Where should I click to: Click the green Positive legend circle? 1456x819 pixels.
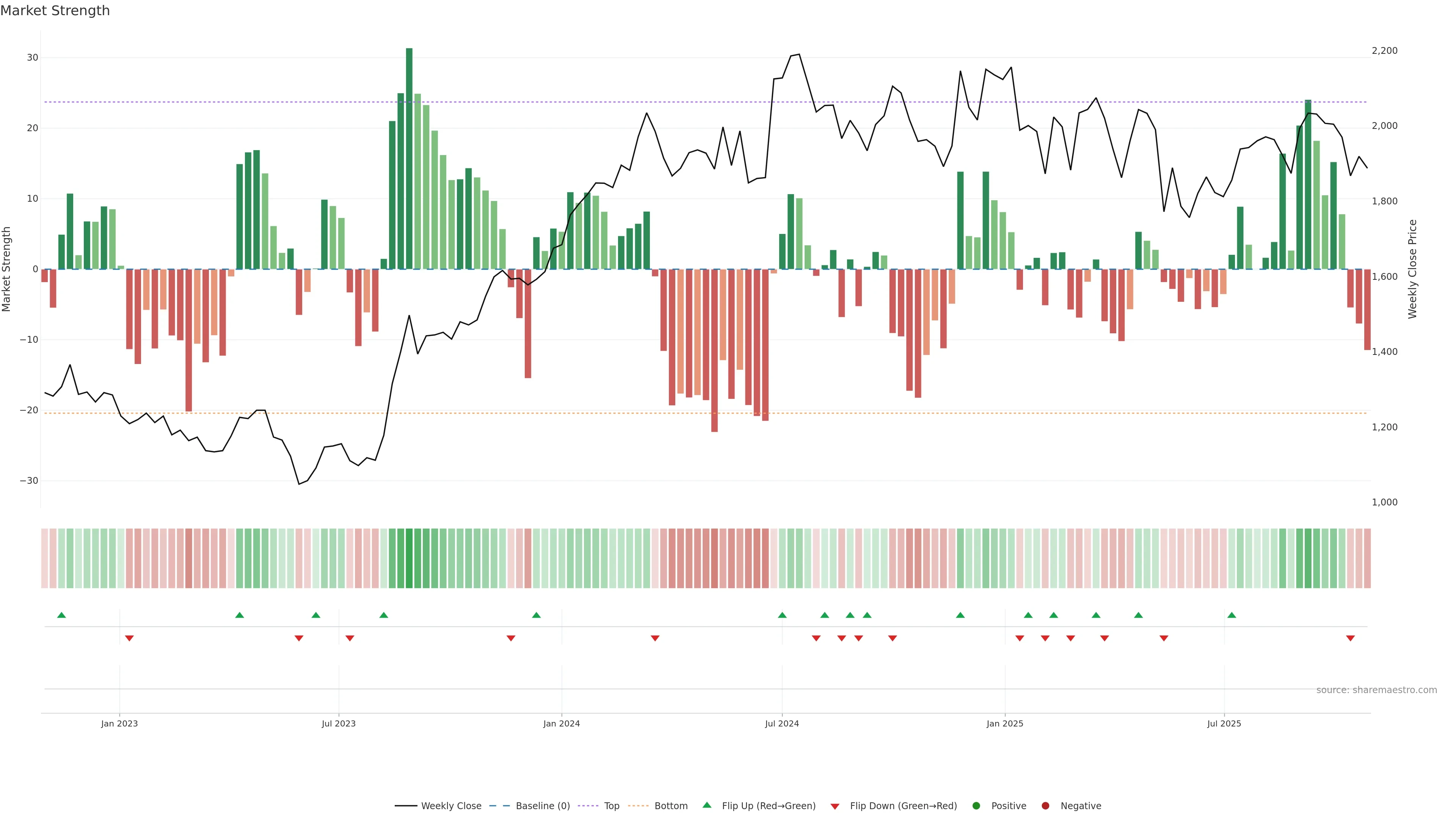[x=976, y=806]
